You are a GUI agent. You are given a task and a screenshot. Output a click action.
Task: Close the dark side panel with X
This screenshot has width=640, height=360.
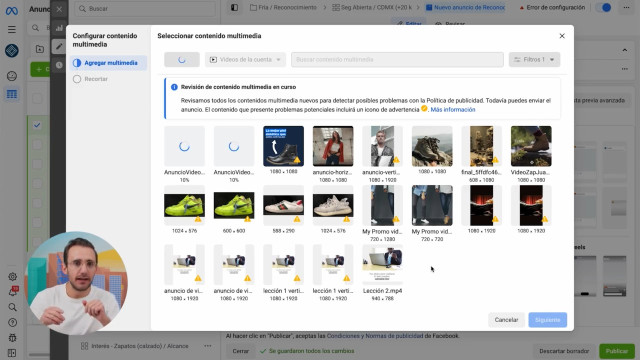[x=59, y=9]
